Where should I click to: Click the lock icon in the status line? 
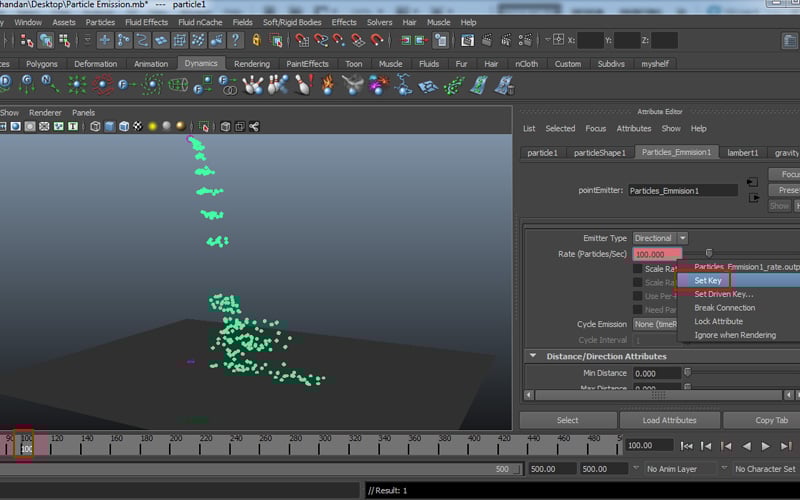pyautogui.click(x=257, y=41)
